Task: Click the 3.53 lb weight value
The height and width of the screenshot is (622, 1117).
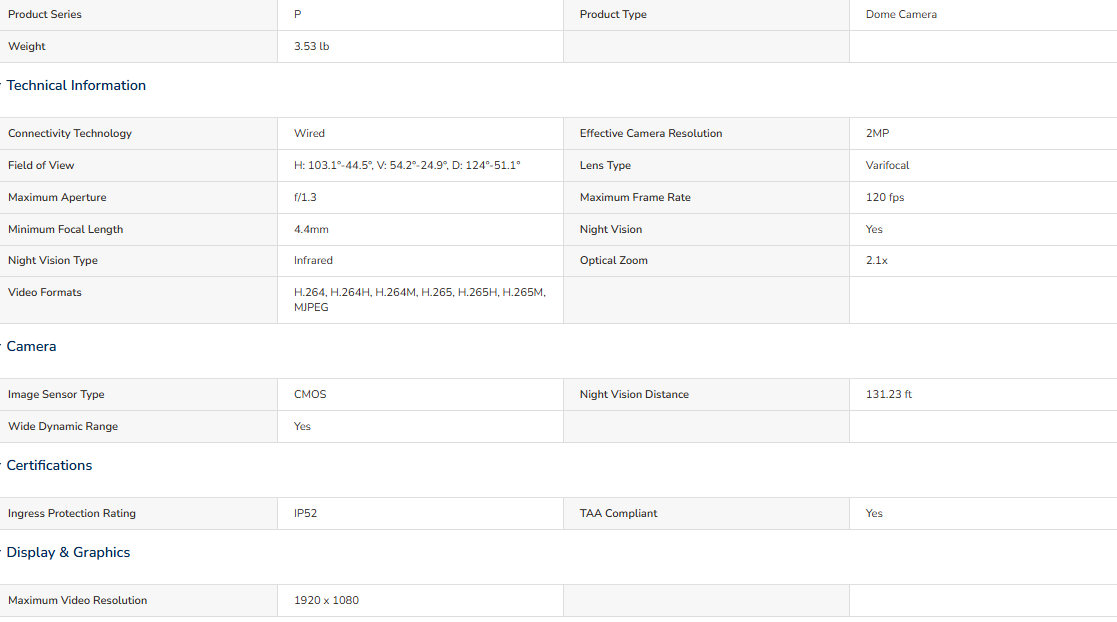Action: 311,47
